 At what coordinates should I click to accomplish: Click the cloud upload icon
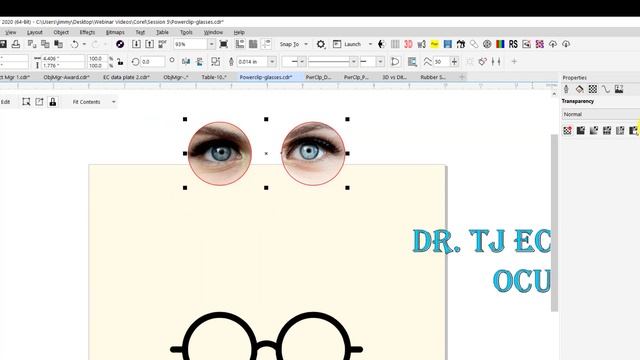(553, 44)
